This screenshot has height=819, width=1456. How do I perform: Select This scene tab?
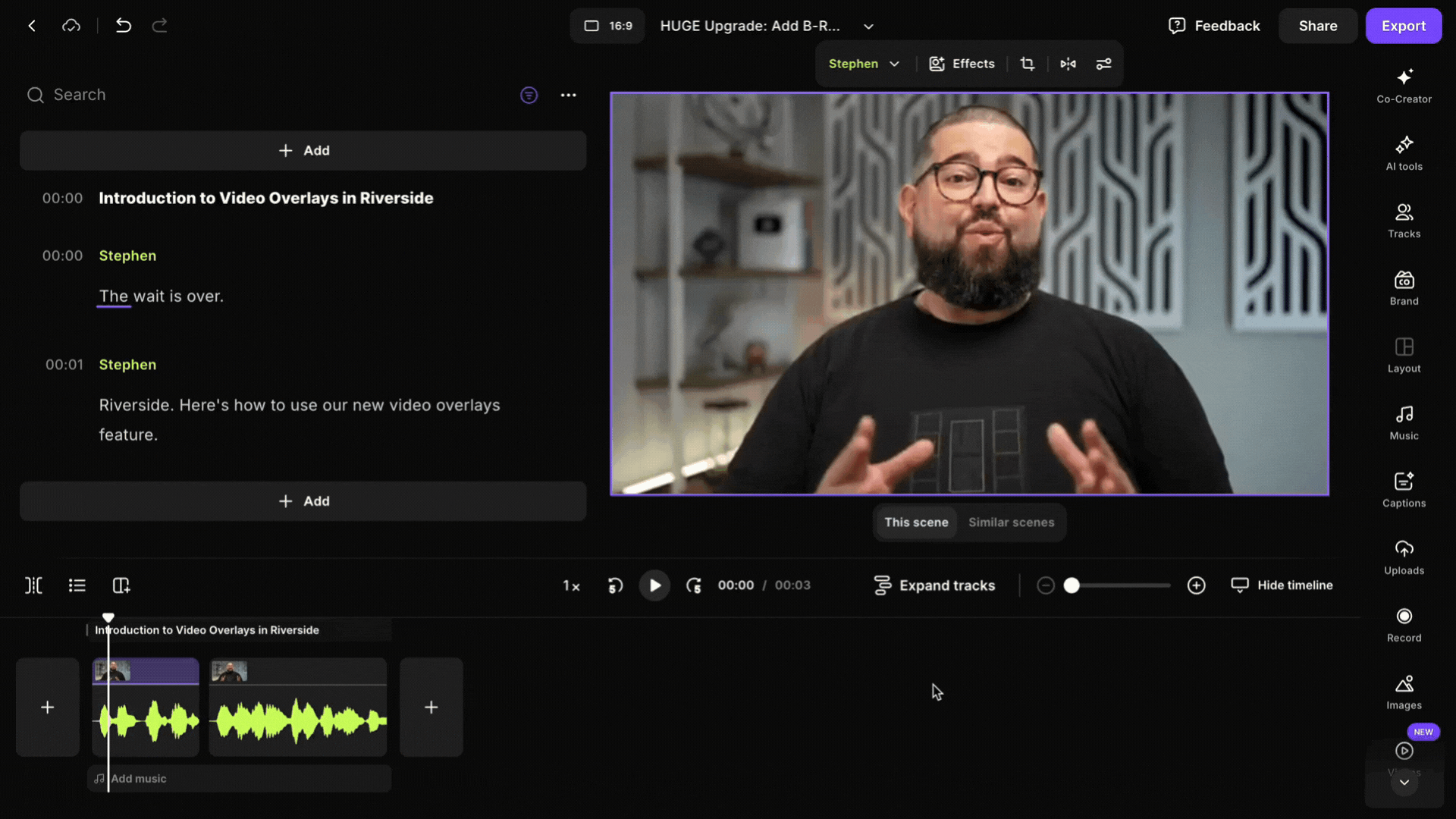(916, 522)
